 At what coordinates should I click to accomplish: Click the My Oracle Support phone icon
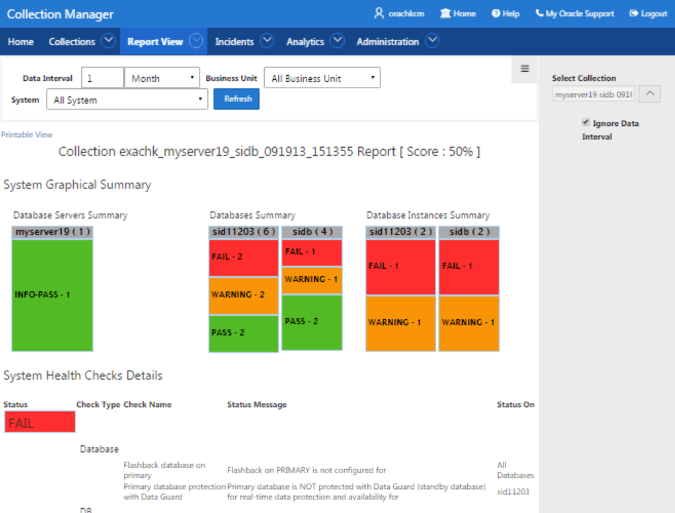539,13
